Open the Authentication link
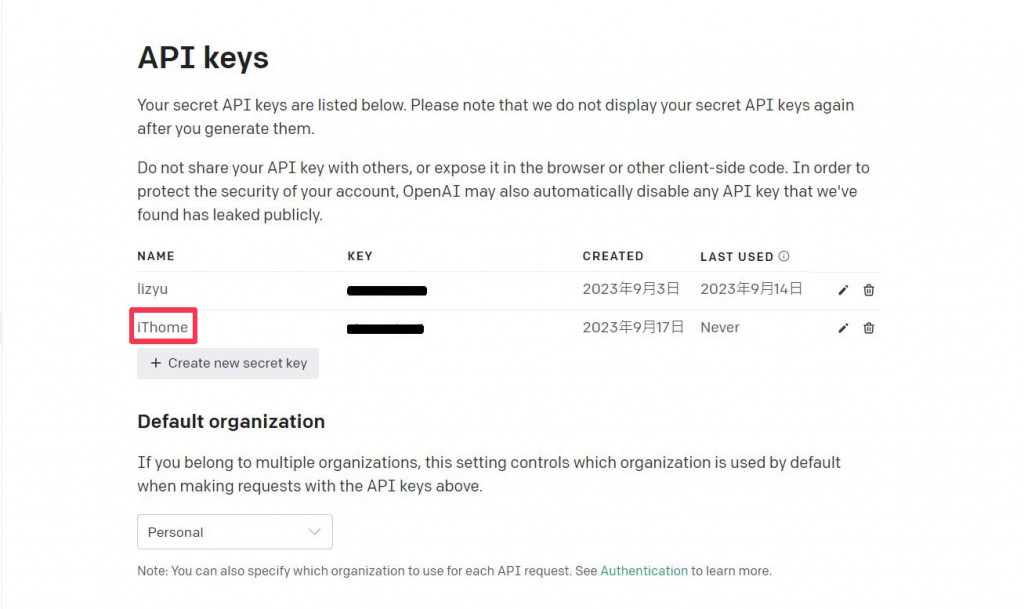 click(x=644, y=571)
